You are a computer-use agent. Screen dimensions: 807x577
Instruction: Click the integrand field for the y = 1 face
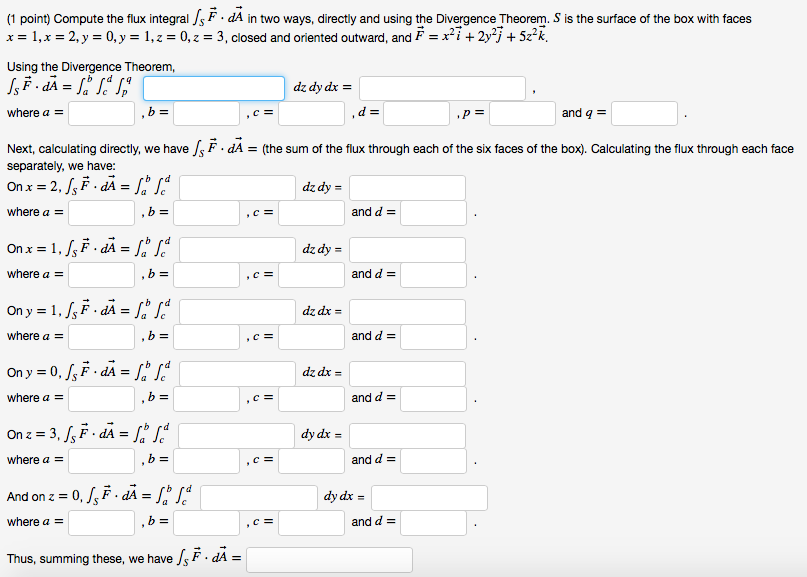pos(236,311)
